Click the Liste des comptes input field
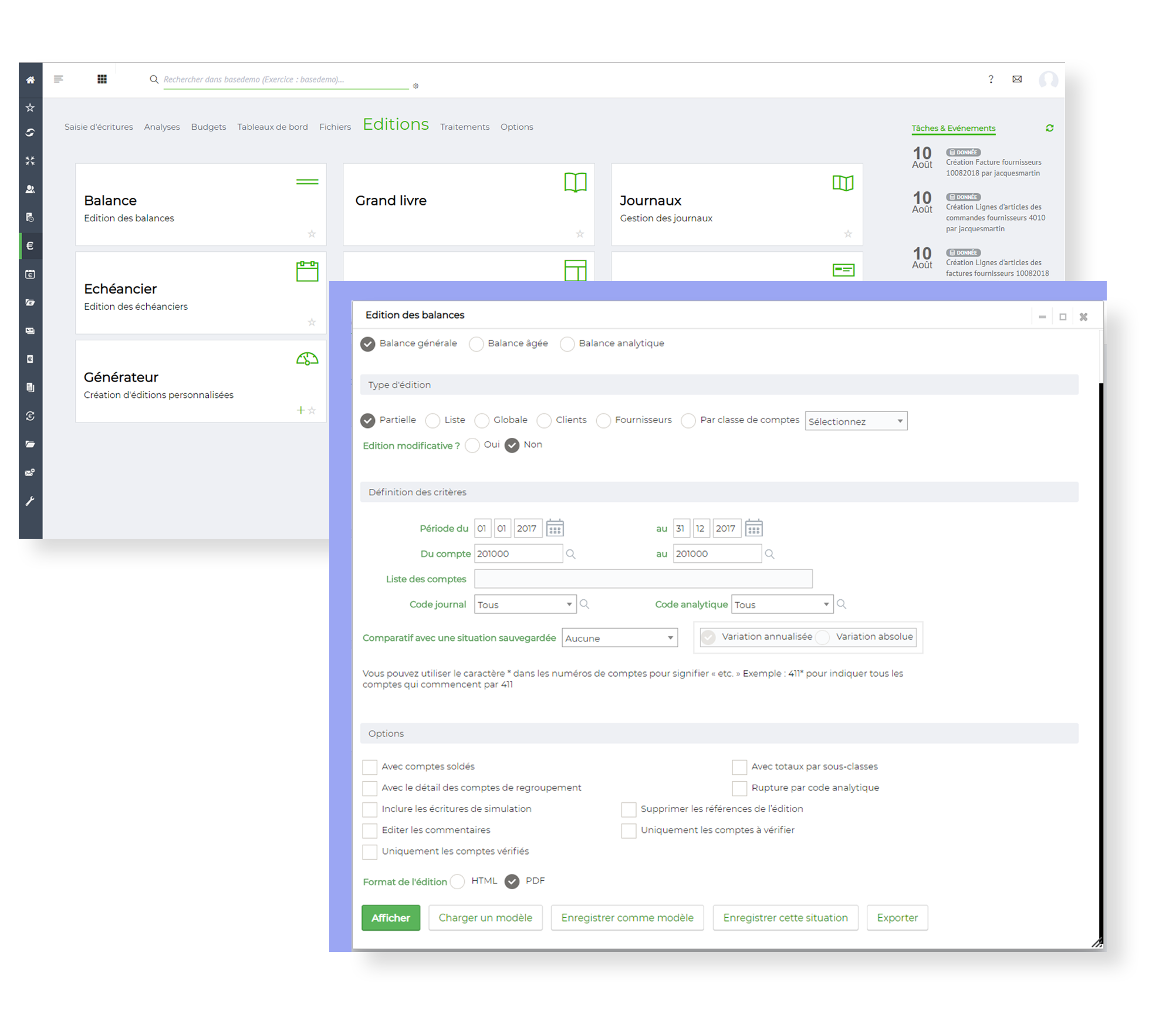 [643, 579]
